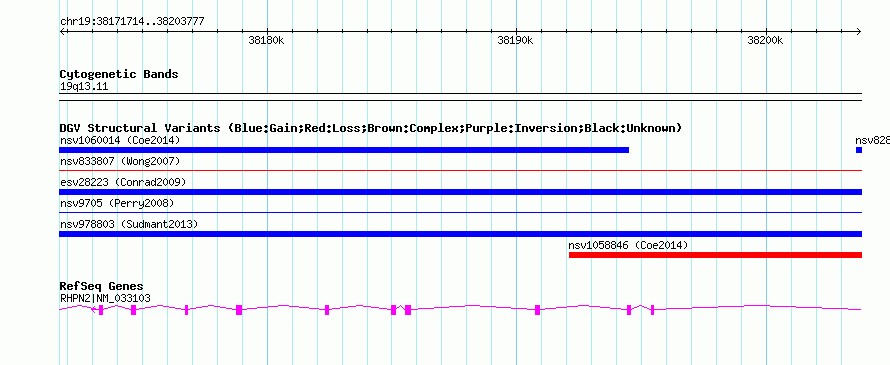The width and height of the screenshot is (890, 365).
Task: Click the 38190k ruler label
Action: click(x=515, y=40)
